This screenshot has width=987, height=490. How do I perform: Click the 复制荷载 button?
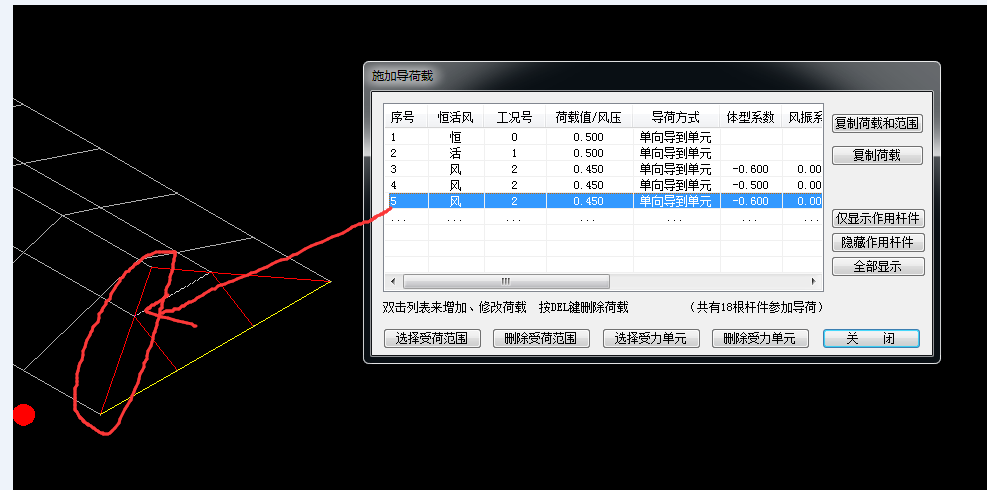tap(877, 156)
